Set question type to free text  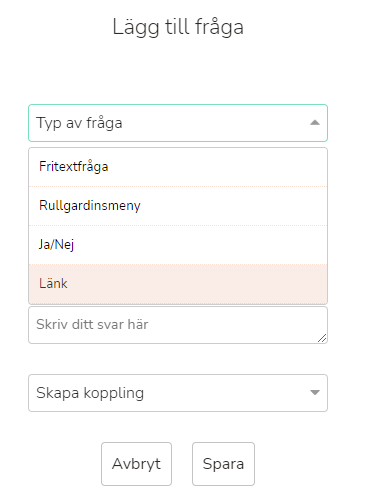[178, 167]
